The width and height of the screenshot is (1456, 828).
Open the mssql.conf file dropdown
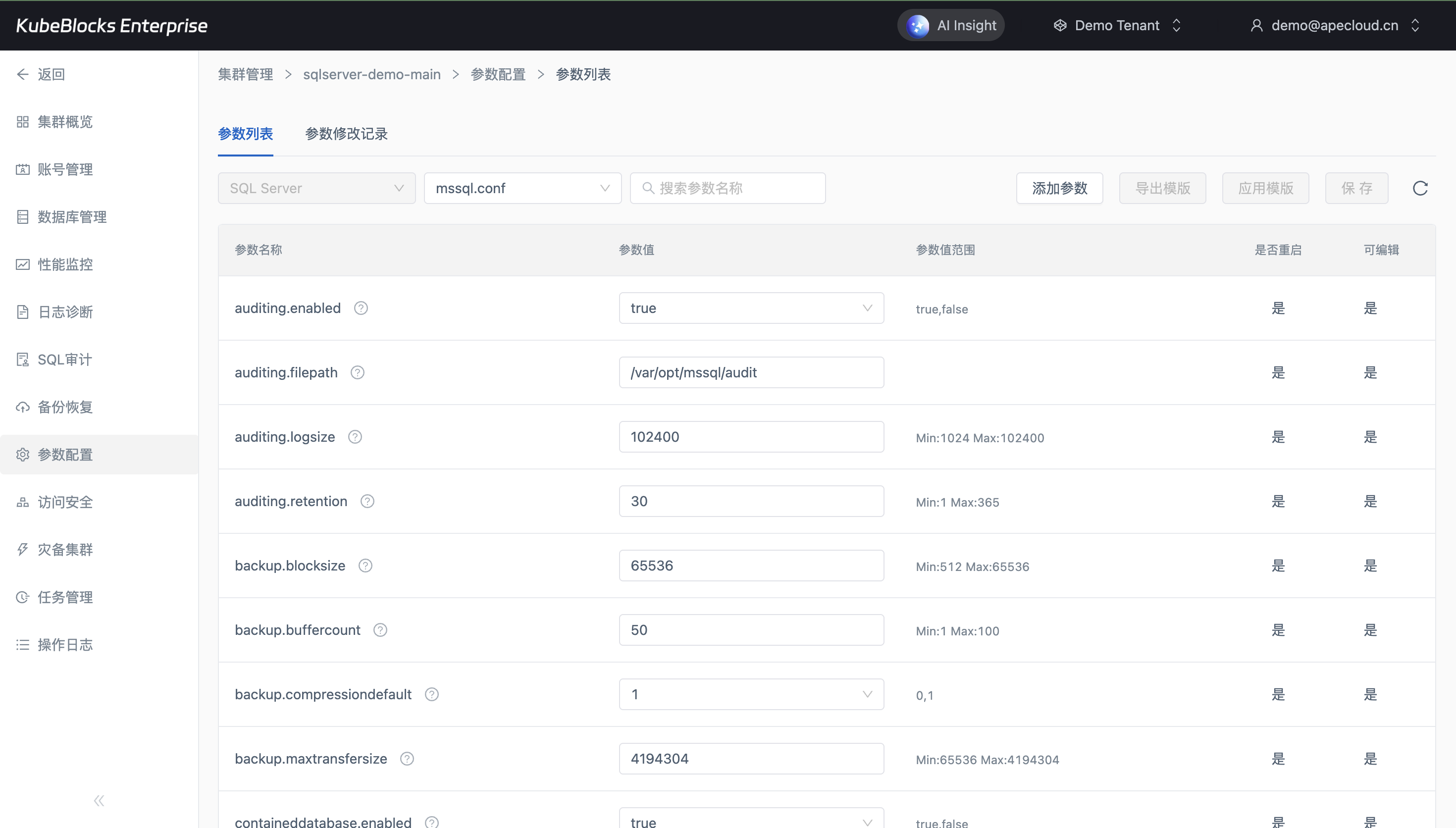point(522,188)
